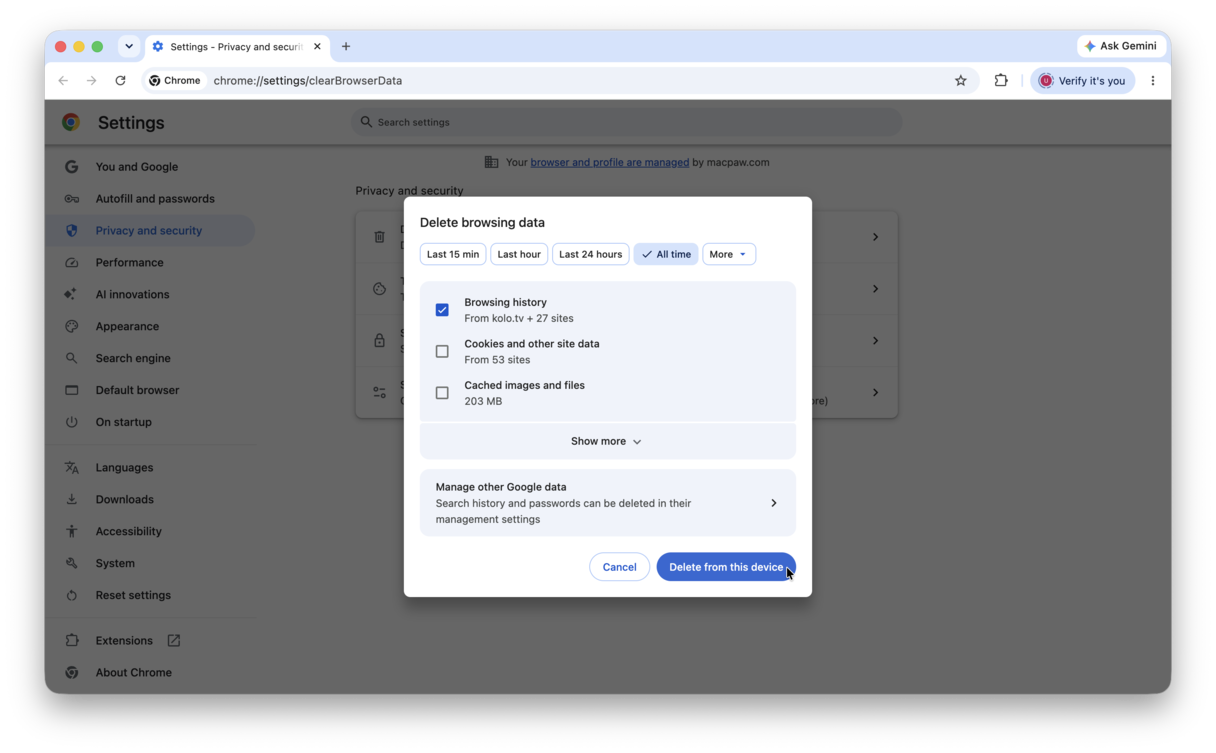Click the download arrow icon for Downloads

tap(72, 500)
